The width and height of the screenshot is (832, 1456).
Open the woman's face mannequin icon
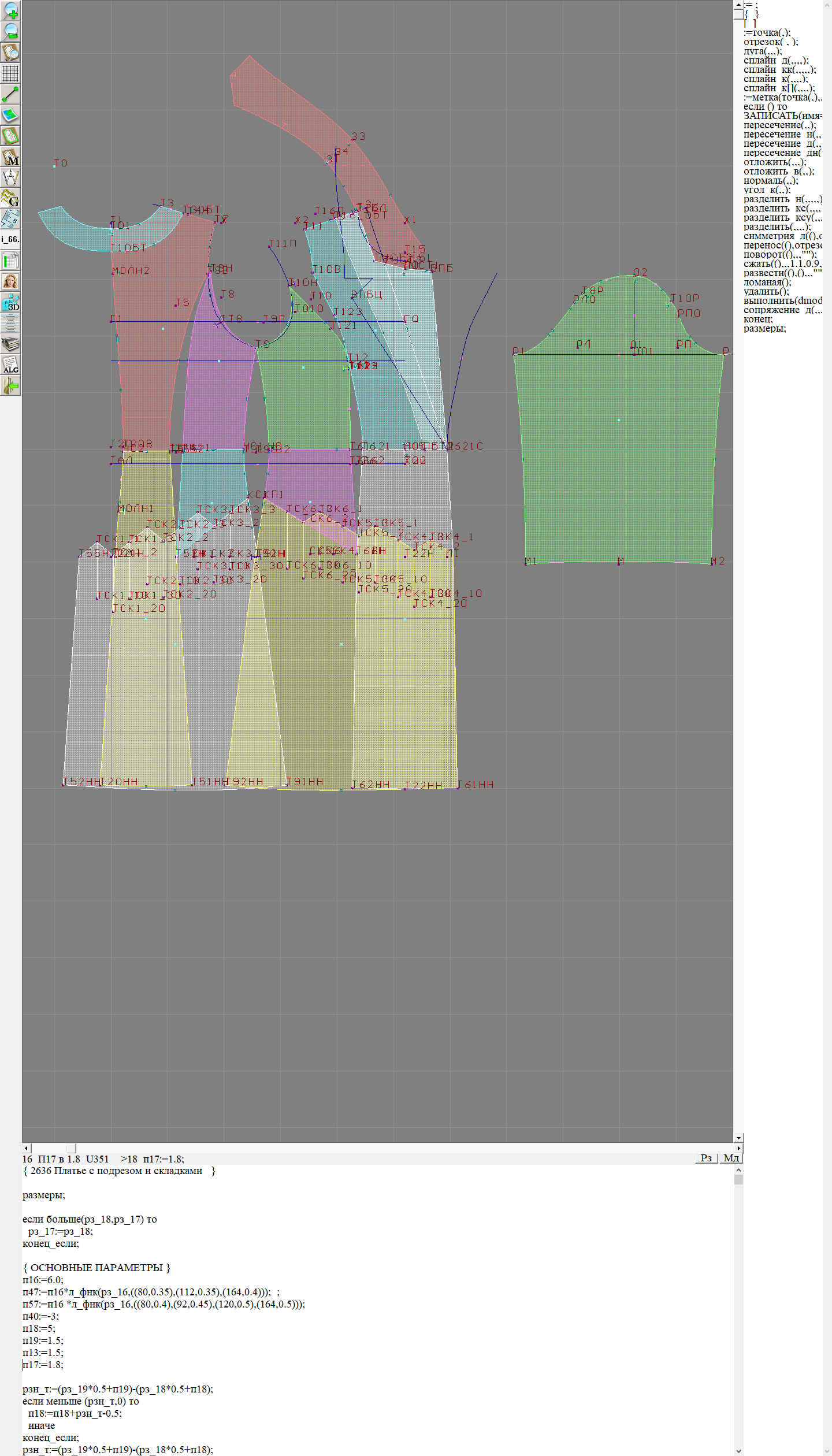click(10, 281)
